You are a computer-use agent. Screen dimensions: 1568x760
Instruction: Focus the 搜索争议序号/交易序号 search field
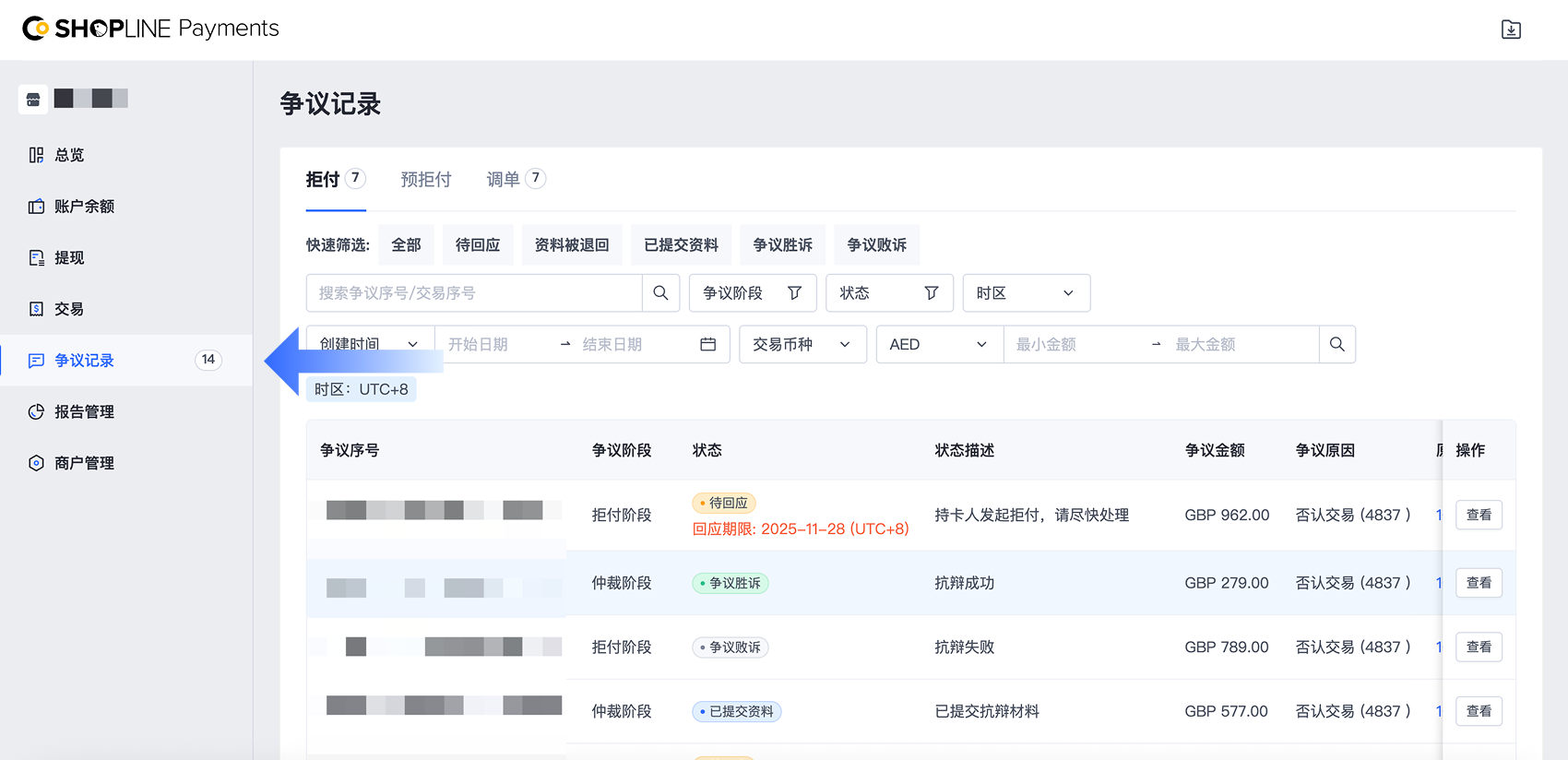click(x=474, y=293)
